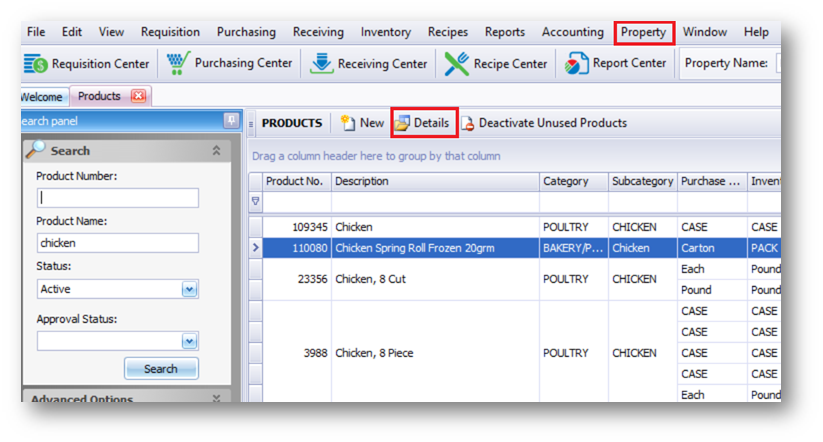The height and width of the screenshot is (442, 823).
Task: Expand the Status dropdown
Action: point(189,289)
